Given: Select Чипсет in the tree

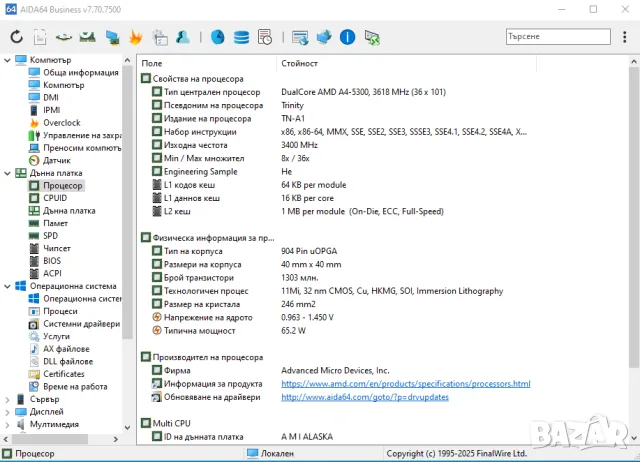Looking at the screenshot, I should click(57, 248).
